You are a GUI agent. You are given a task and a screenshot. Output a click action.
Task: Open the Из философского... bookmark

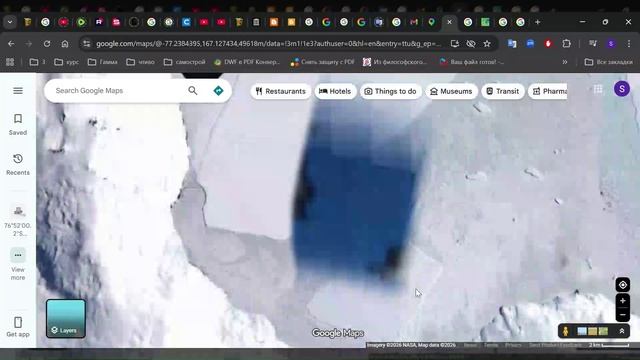tap(395, 62)
